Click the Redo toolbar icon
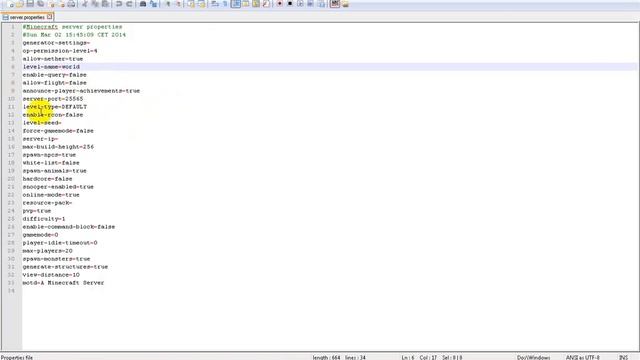The height and width of the screenshot is (360, 640). pos(129,4)
